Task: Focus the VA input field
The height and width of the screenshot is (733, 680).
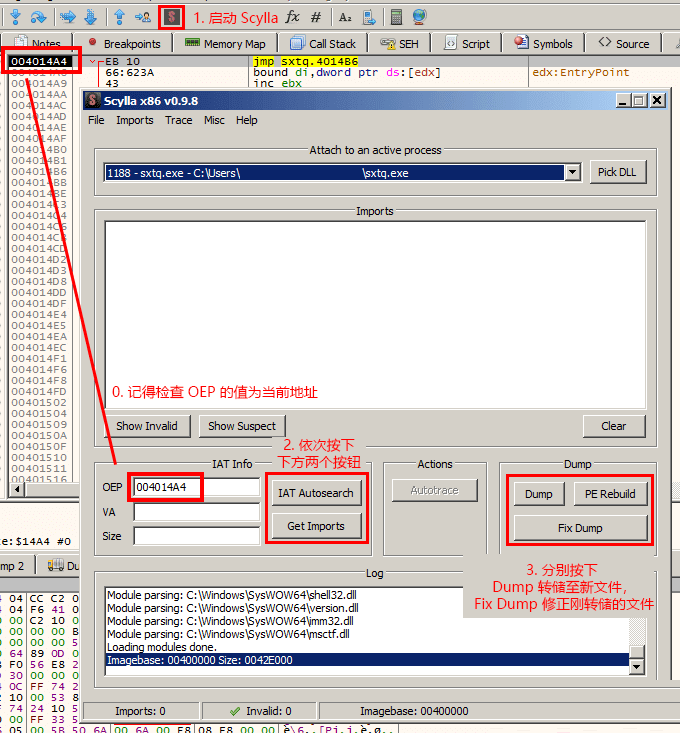Action: 196,512
